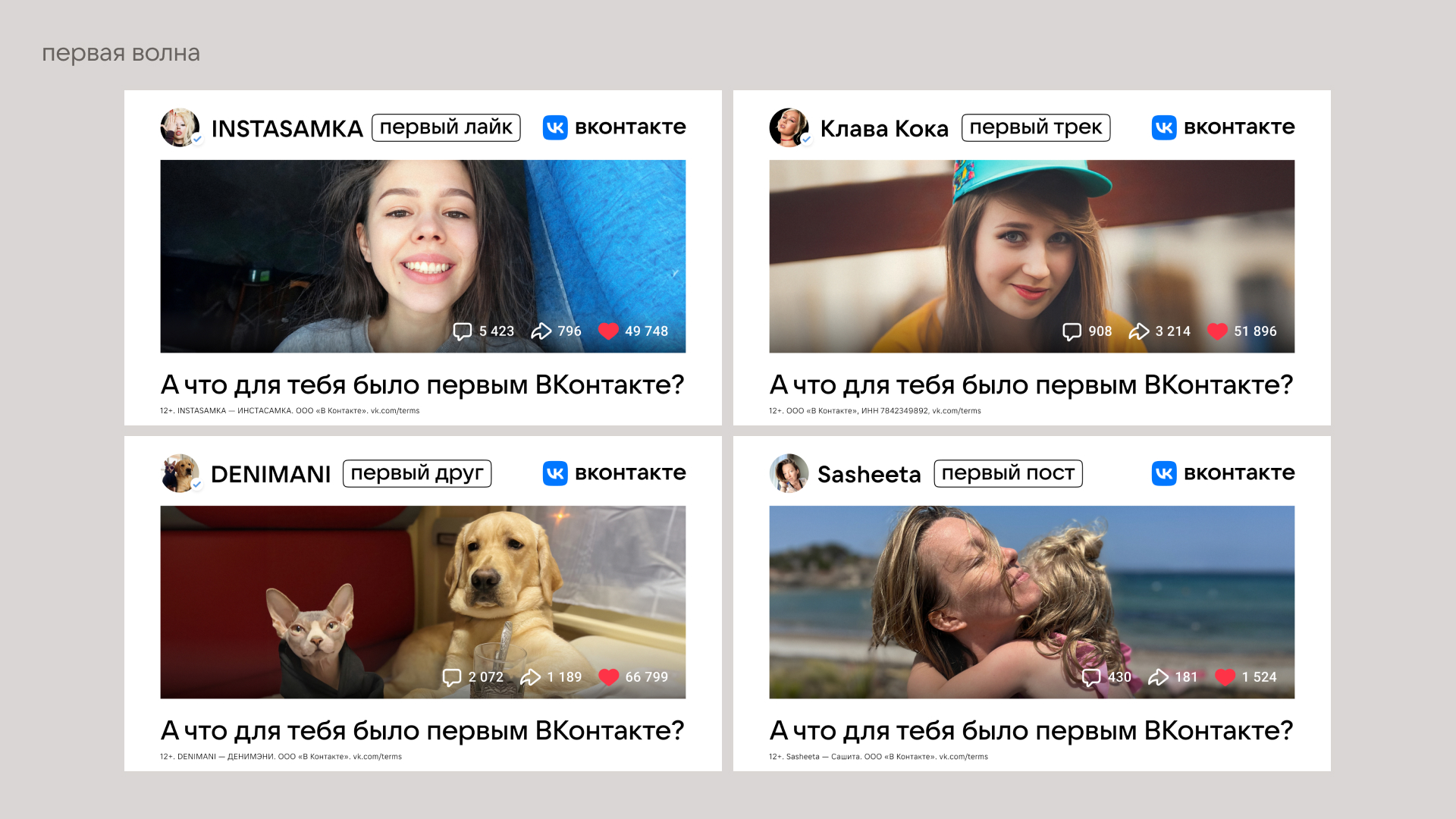Click INSTASAMKA profile avatar
Viewport: 1456px width, 819px height.
[180, 127]
